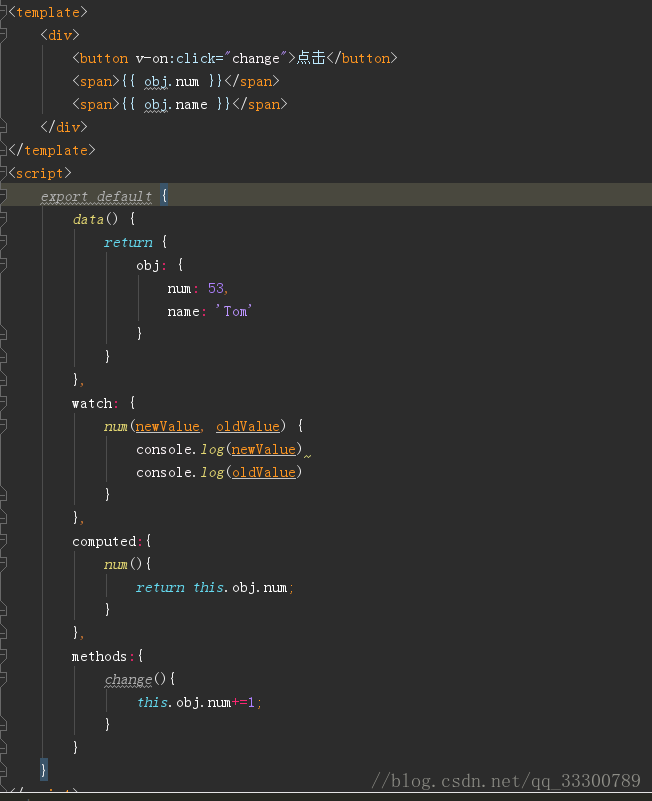Click the string value 'Tom'
Image resolution: width=652 pixels, height=801 pixels.
(x=234, y=312)
